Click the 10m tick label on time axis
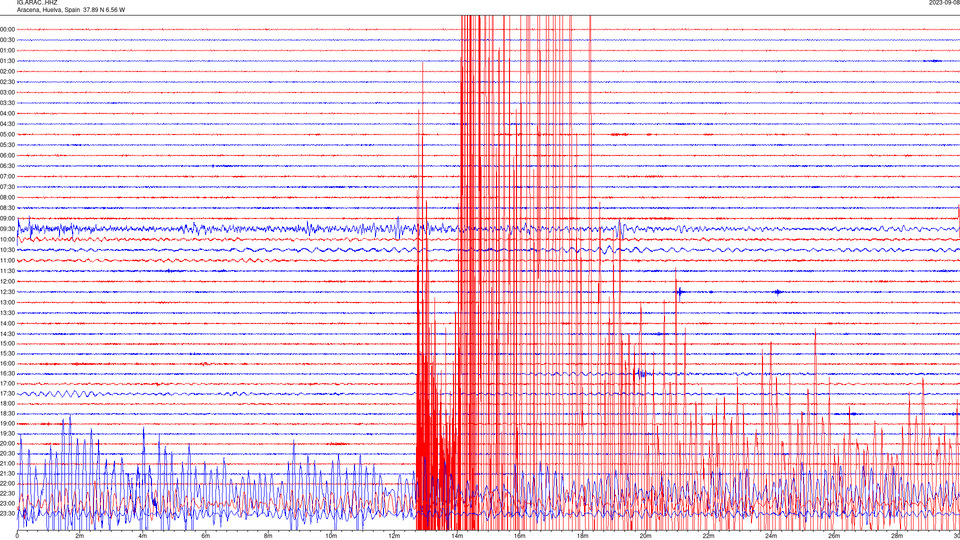The image size is (960, 540). pos(331,536)
